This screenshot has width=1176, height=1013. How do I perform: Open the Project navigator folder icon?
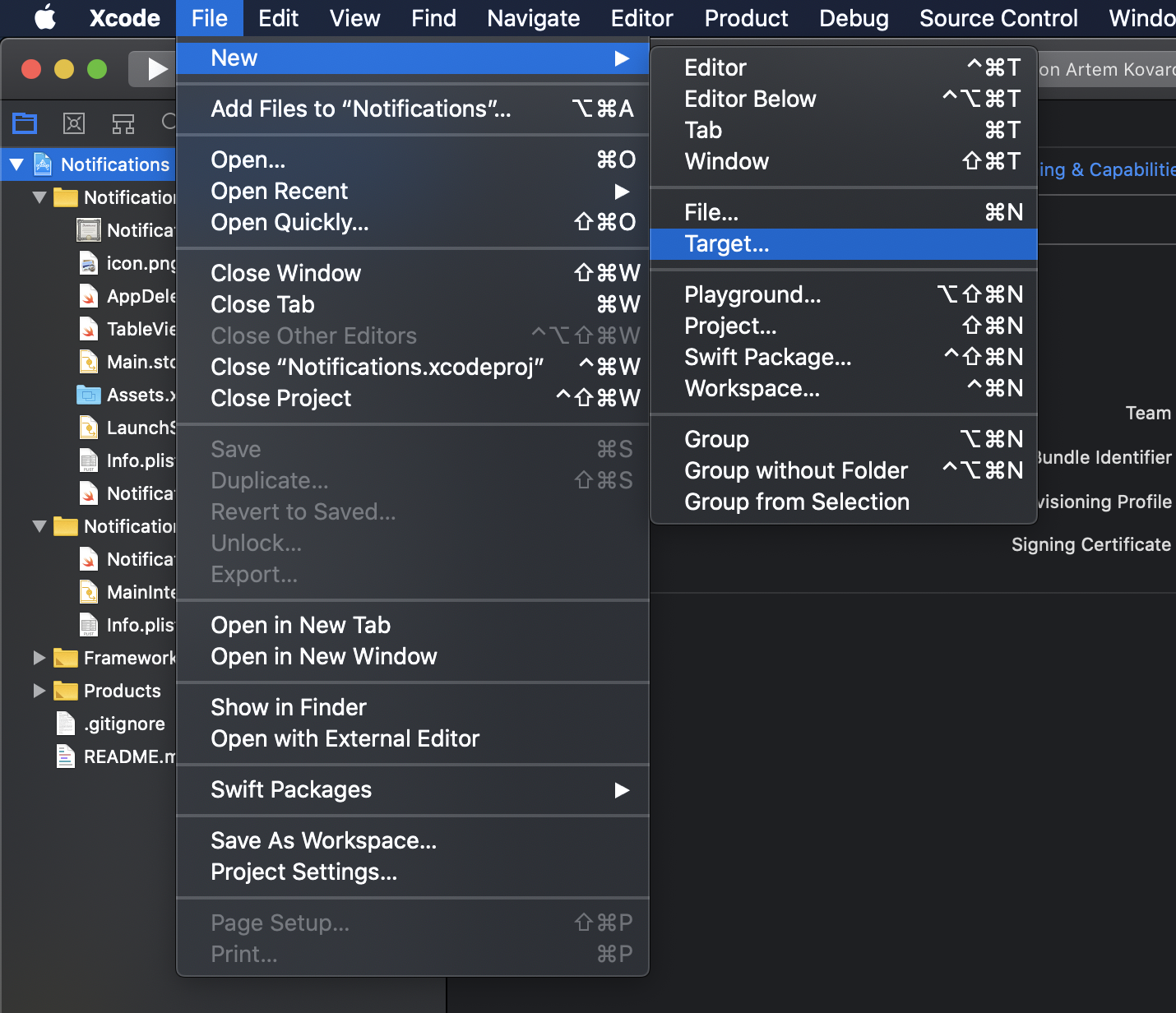[25, 123]
